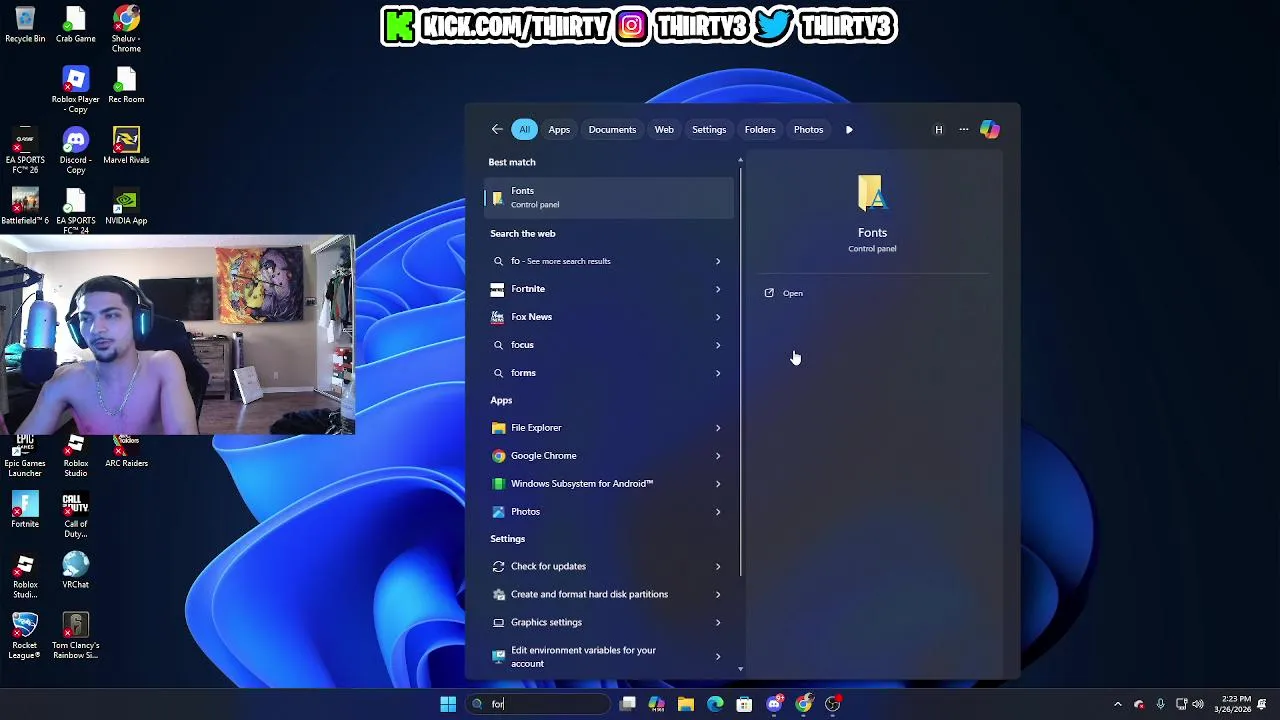Open OBS Studio from the taskbar
Viewport: 1280px width, 720px height.
tap(833, 704)
